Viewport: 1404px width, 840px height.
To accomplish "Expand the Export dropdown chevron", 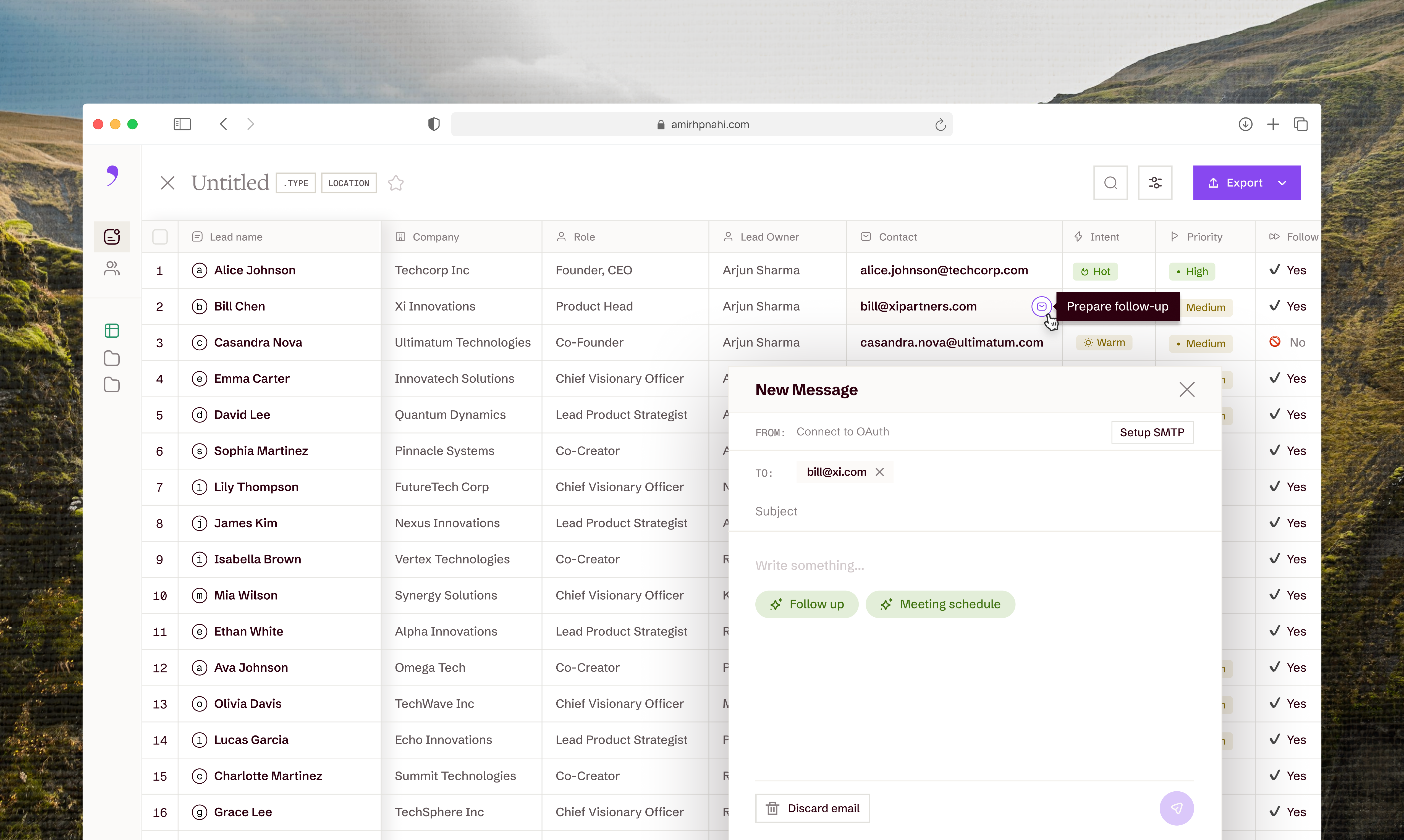I will (1282, 183).
